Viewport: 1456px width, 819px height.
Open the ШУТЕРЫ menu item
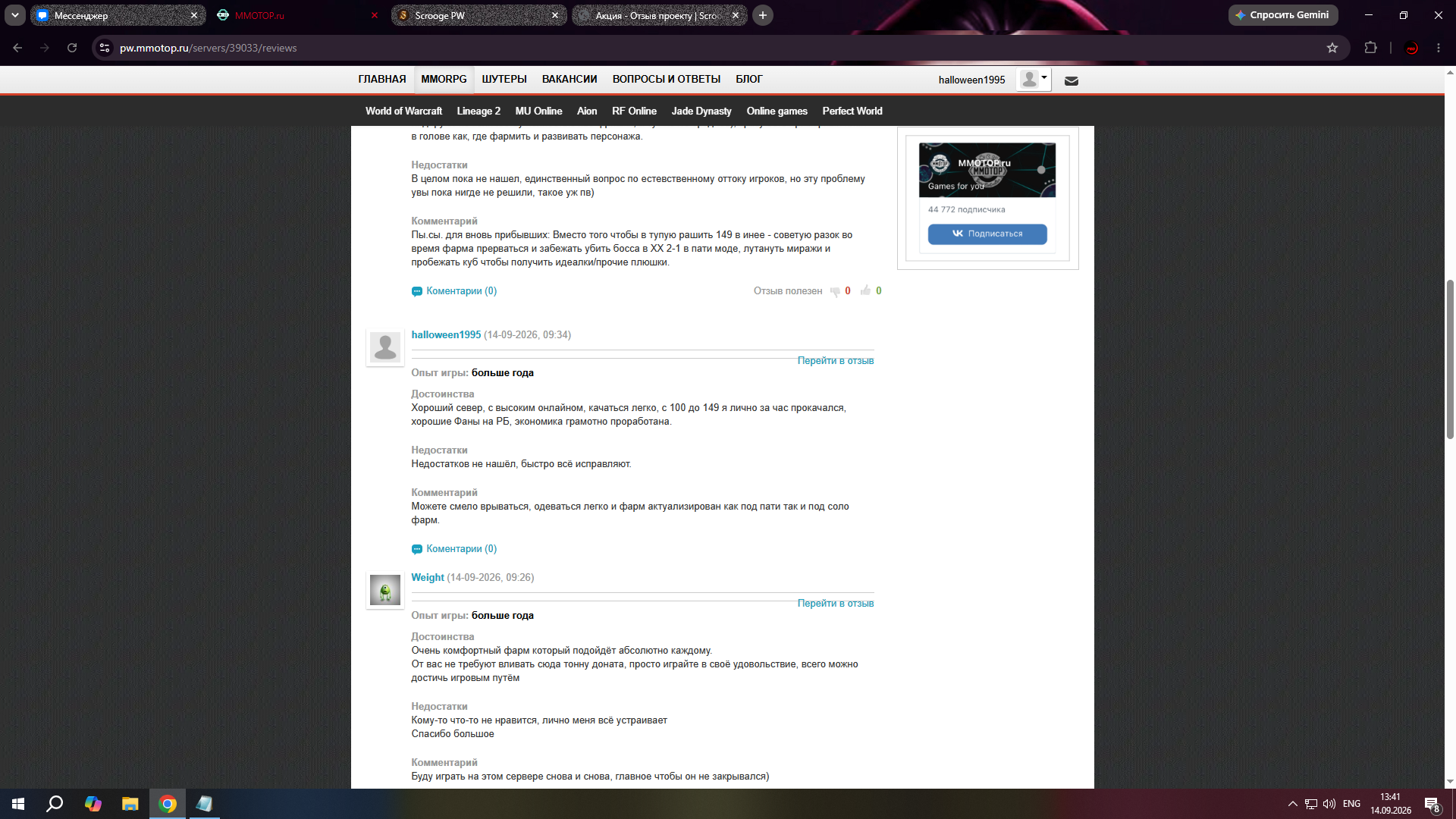point(504,79)
